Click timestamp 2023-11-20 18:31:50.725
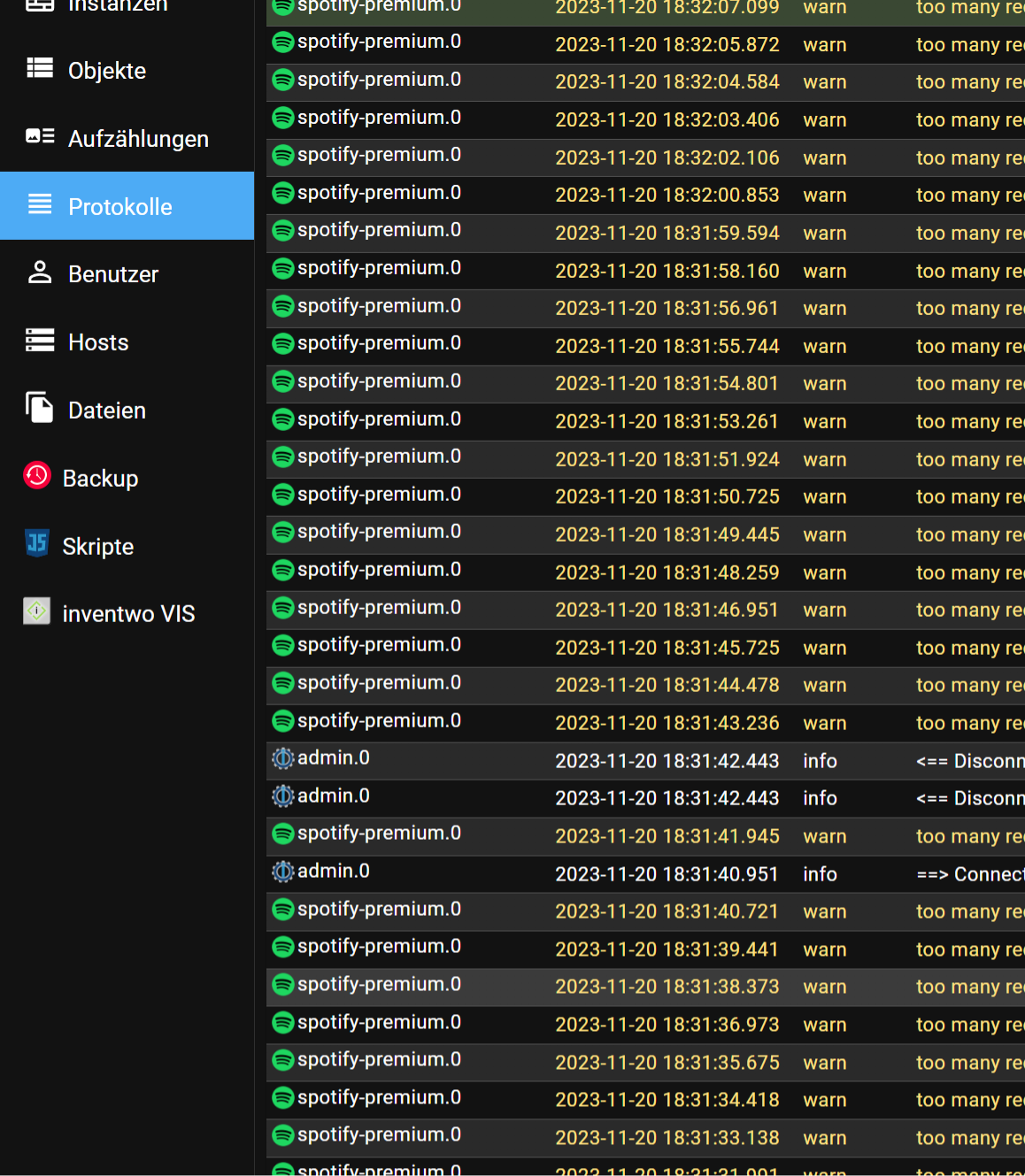1025x1176 pixels. [x=667, y=496]
